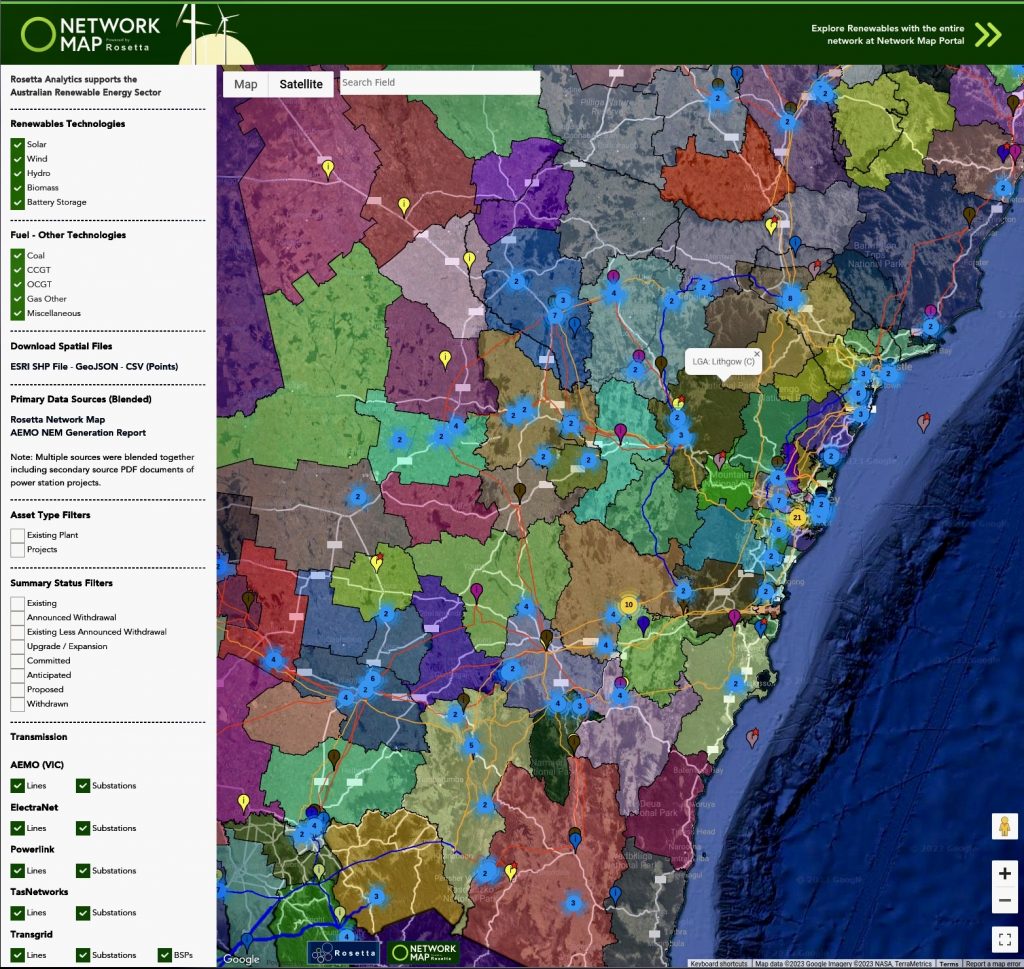Open Report a map error link

point(993,964)
